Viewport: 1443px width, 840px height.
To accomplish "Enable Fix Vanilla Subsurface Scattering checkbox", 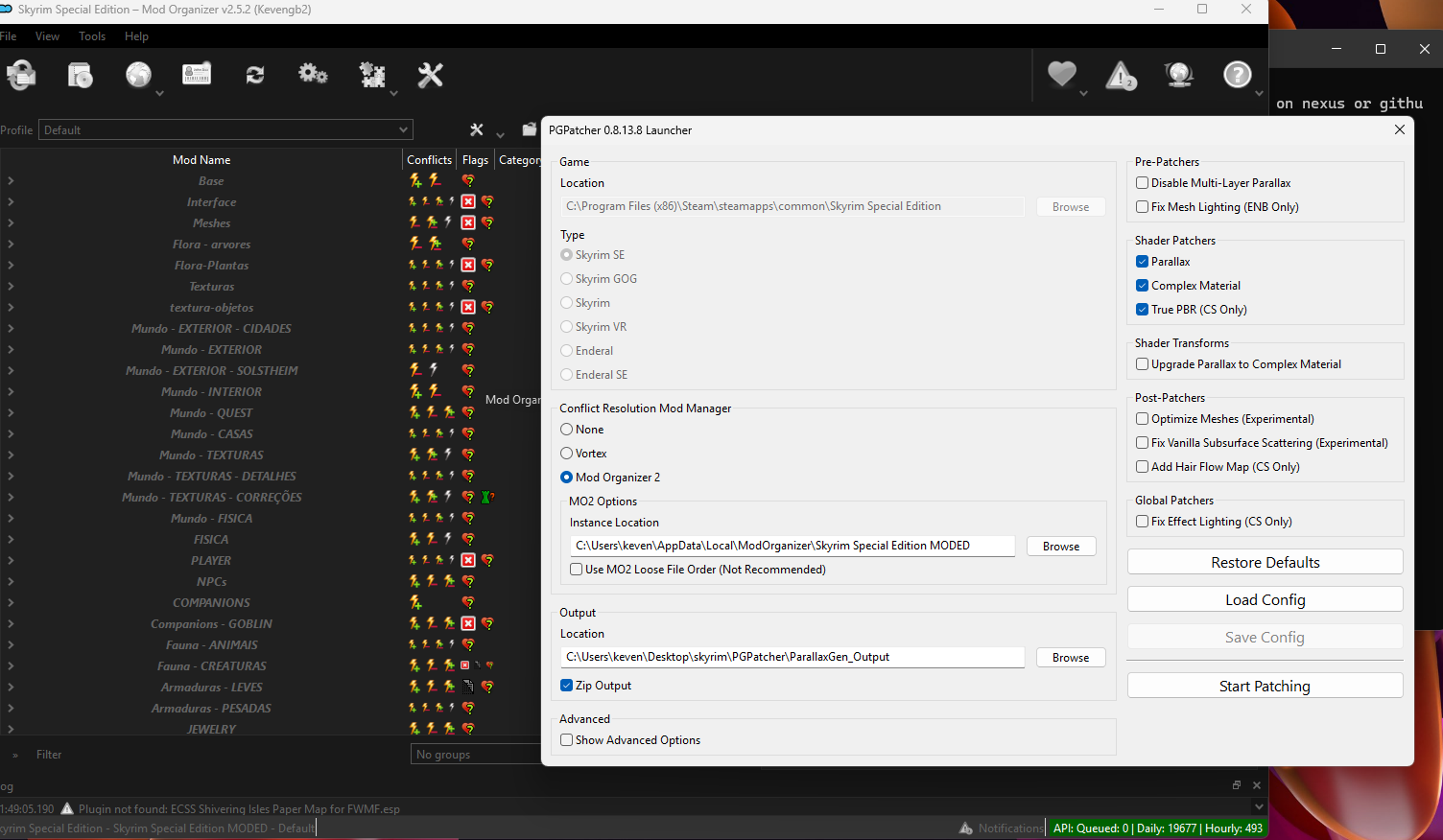I will point(1142,443).
